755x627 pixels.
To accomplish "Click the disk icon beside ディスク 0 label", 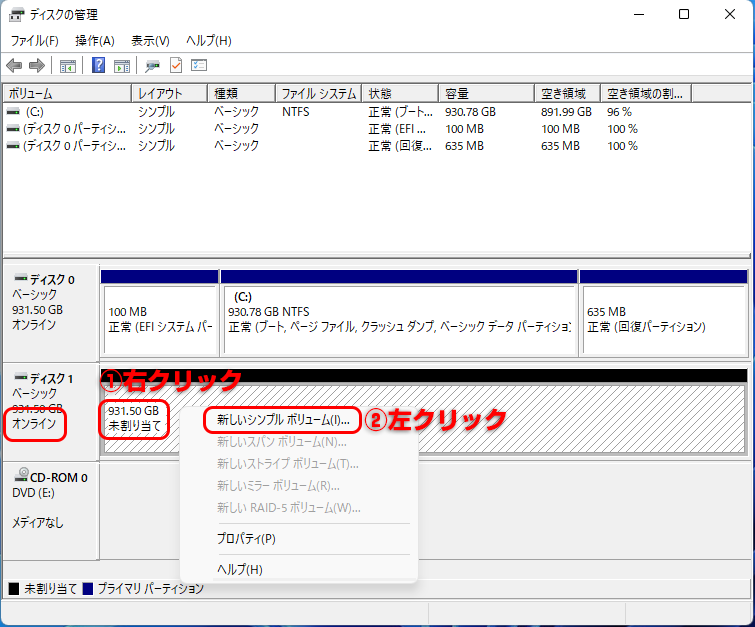I will pos(21,278).
